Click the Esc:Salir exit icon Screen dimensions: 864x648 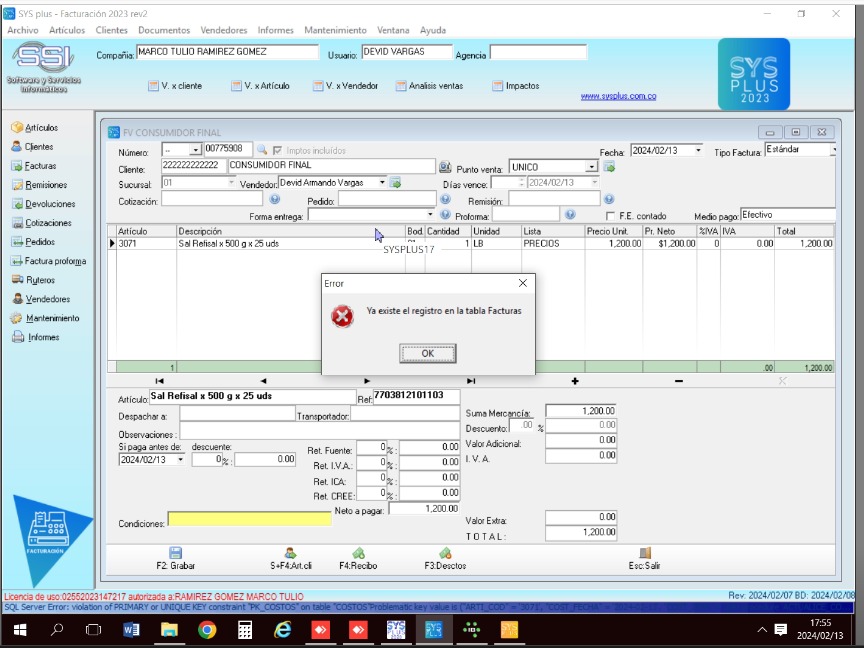(645, 553)
